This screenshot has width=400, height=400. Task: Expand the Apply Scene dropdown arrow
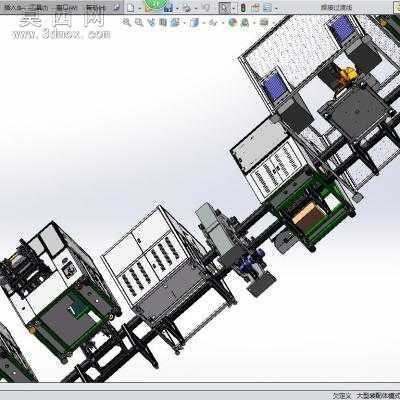pos(254,23)
